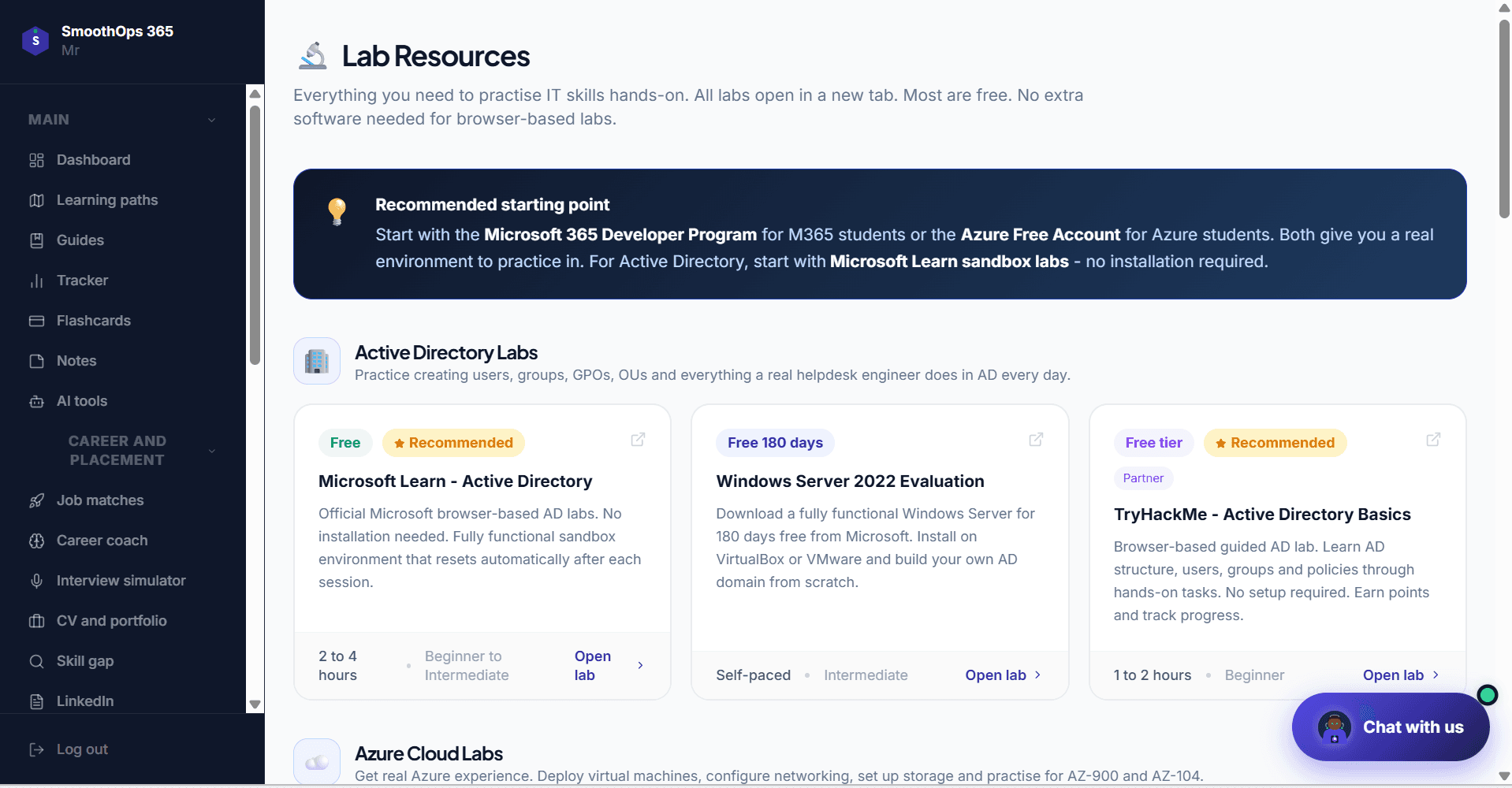
Task: Click the Learning paths map icon
Action: (36, 200)
